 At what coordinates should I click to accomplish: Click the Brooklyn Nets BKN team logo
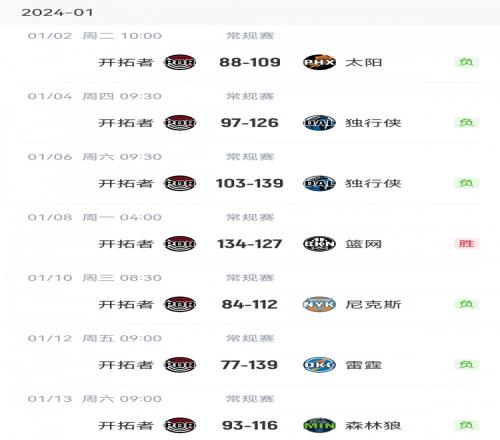(319, 244)
